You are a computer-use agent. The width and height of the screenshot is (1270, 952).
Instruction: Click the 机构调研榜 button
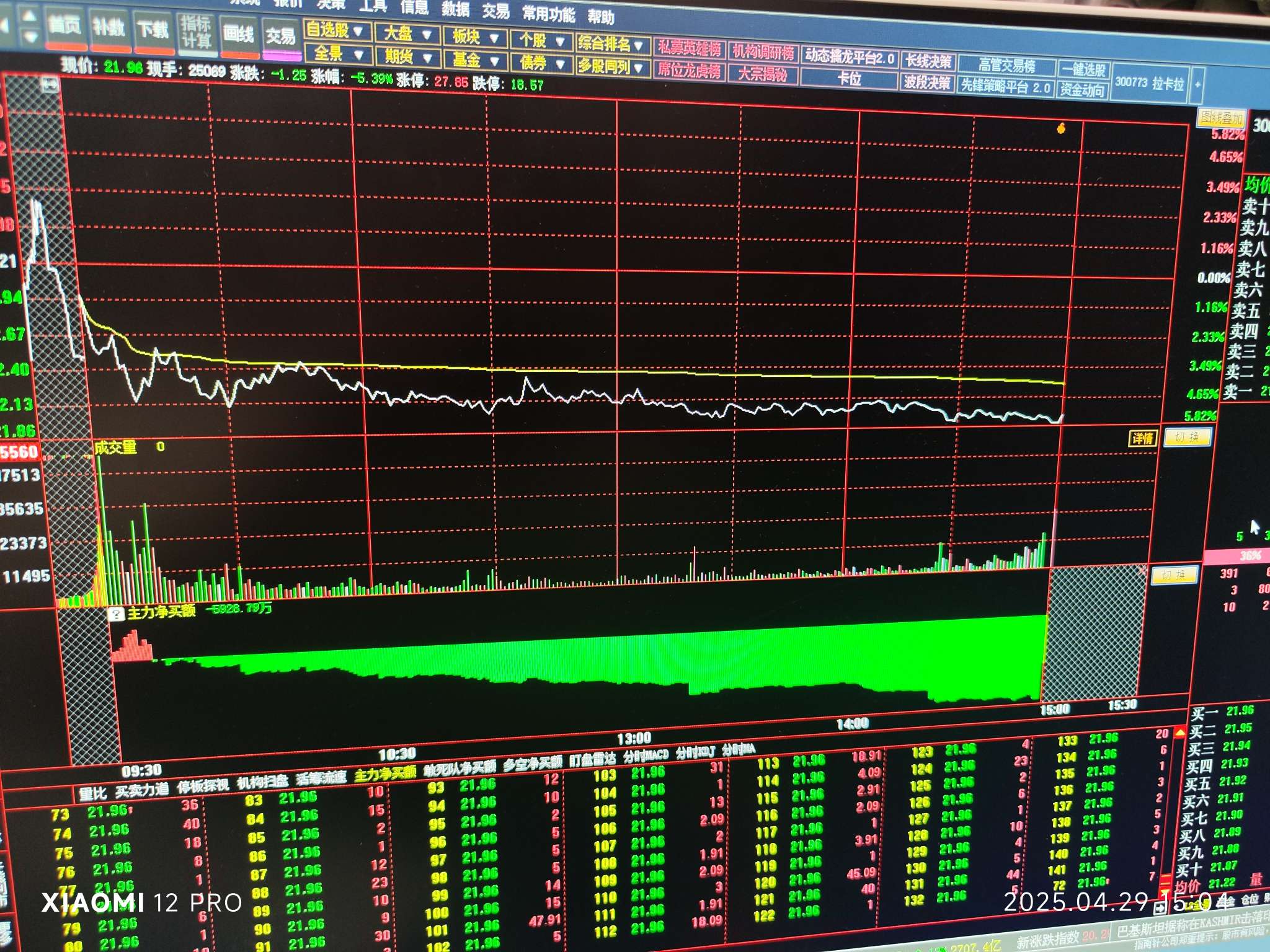pos(763,52)
